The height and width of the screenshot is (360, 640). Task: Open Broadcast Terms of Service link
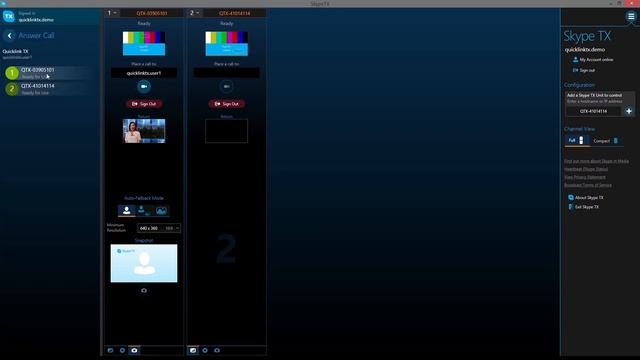pyautogui.click(x=588, y=185)
